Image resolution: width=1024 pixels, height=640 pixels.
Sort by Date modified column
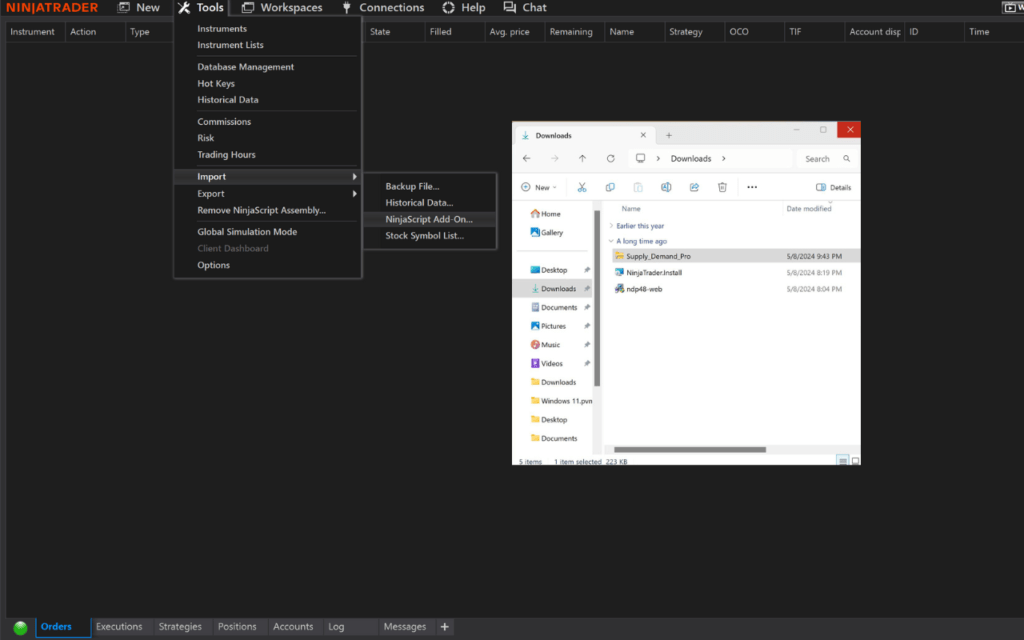[x=808, y=209]
